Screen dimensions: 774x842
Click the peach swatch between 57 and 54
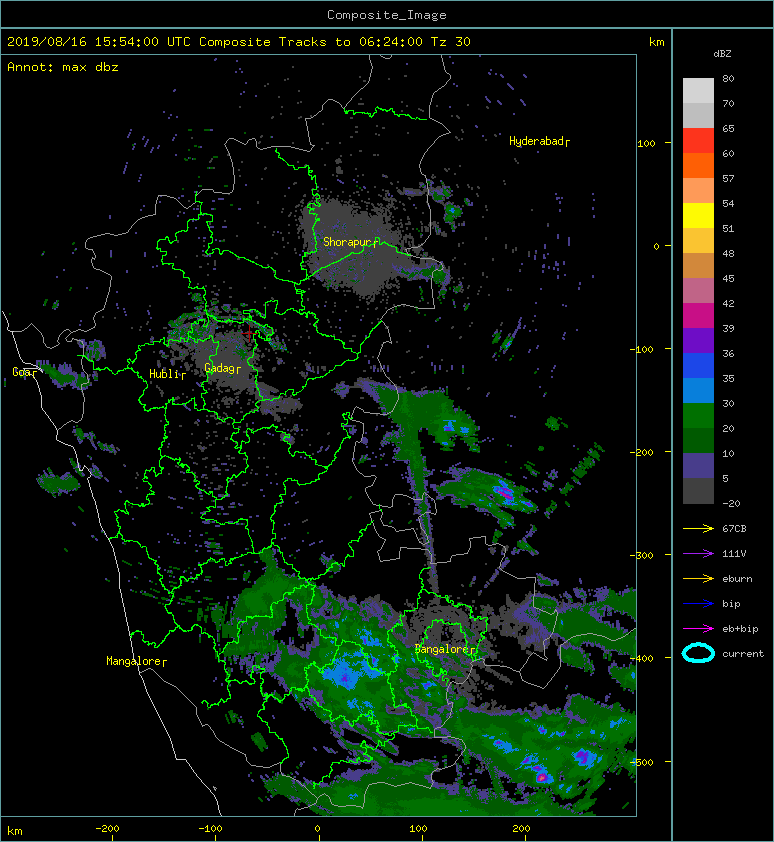[x=698, y=190]
